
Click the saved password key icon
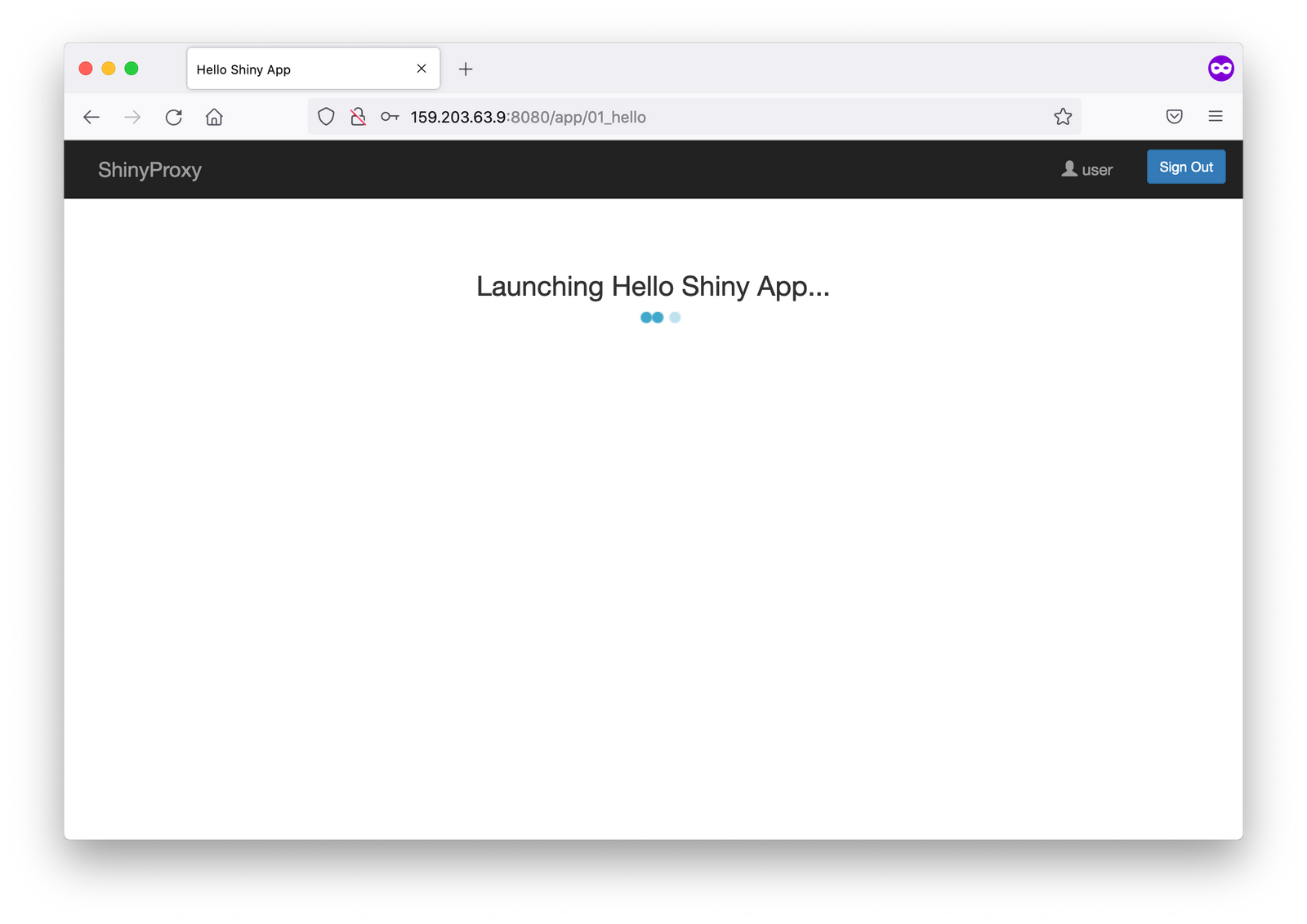coord(389,117)
